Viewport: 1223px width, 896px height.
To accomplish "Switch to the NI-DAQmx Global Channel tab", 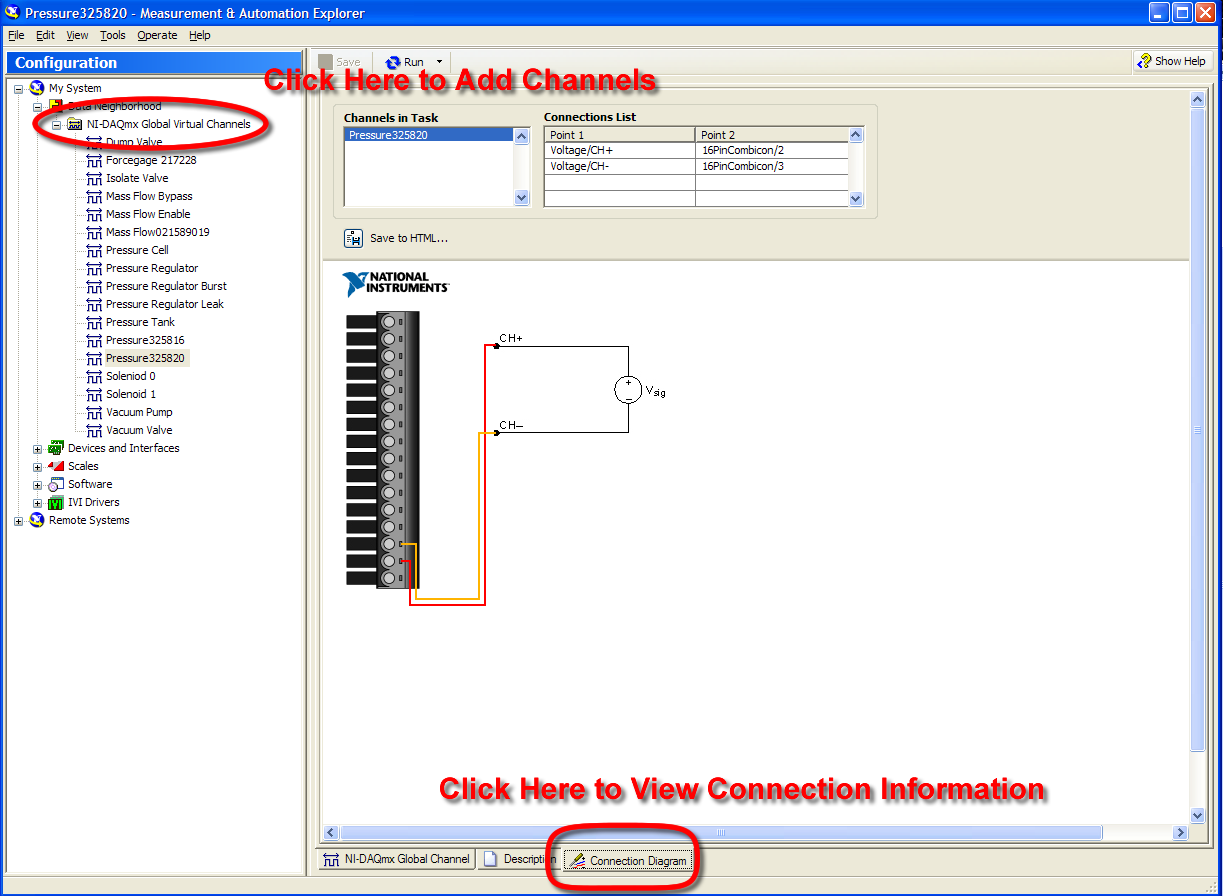I will click(x=397, y=859).
